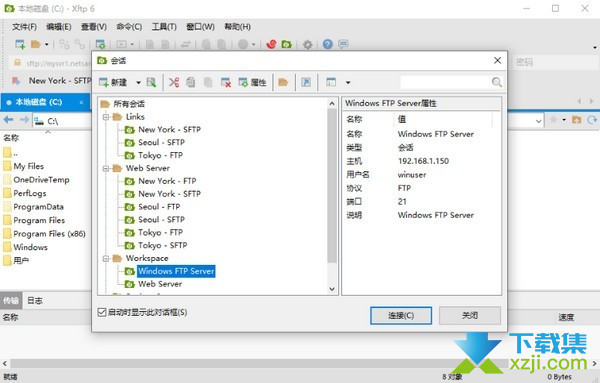Click the 192.168.1.150 host value
Image resolution: width=600 pixels, height=383 pixels.
[x=423, y=161]
